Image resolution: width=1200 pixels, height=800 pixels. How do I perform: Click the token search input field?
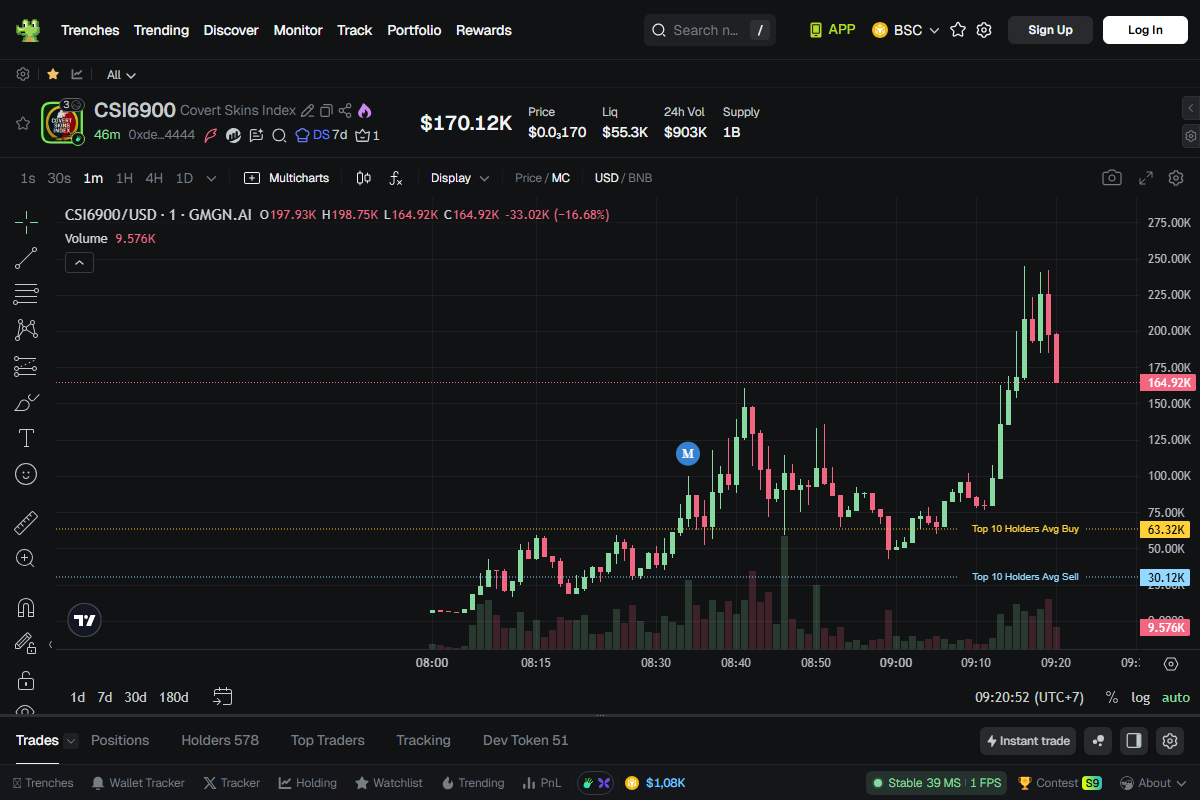click(708, 30)
